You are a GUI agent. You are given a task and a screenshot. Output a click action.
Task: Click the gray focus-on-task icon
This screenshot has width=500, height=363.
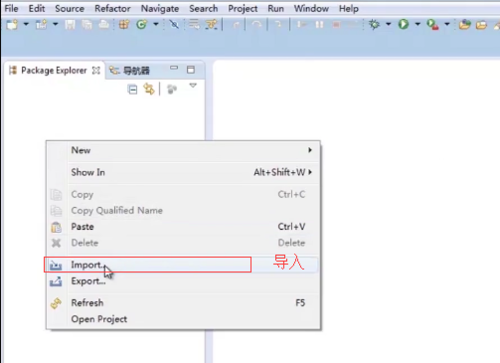(x=172, y=89)
